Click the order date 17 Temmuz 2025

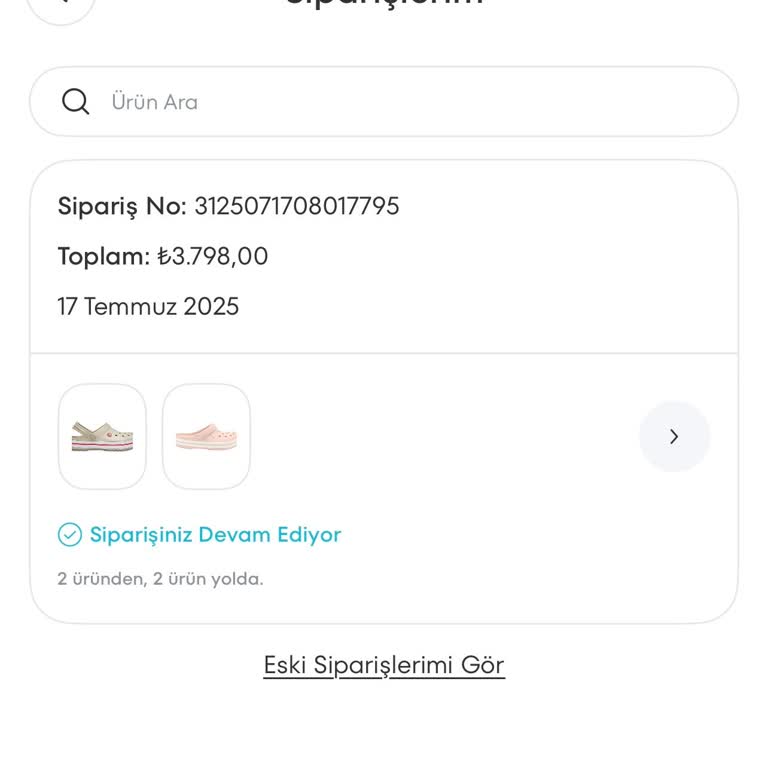coord(148,306)
